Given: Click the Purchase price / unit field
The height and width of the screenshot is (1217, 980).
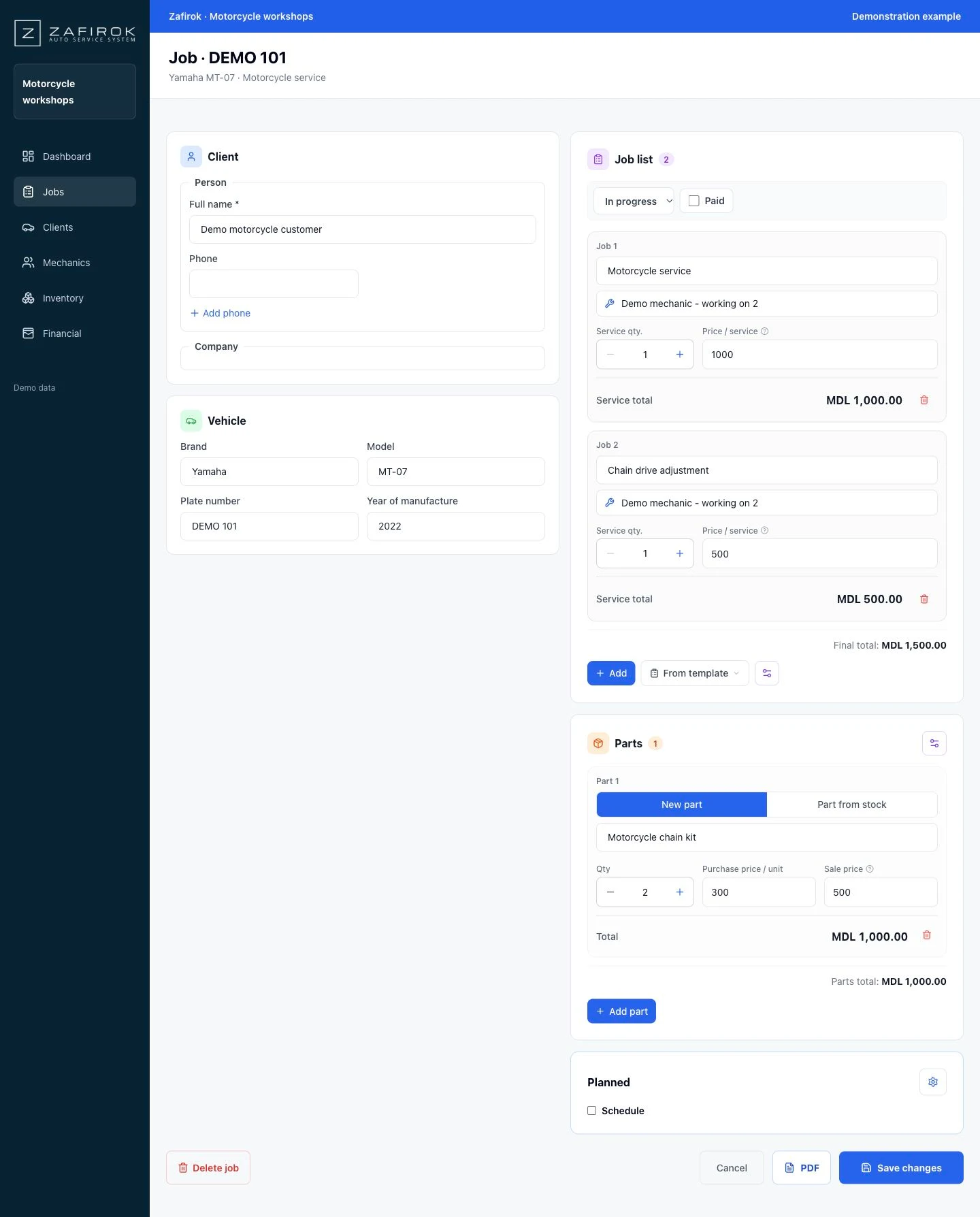Looking at the screenshot, I should pyautogui.click(x=759, y=892).
